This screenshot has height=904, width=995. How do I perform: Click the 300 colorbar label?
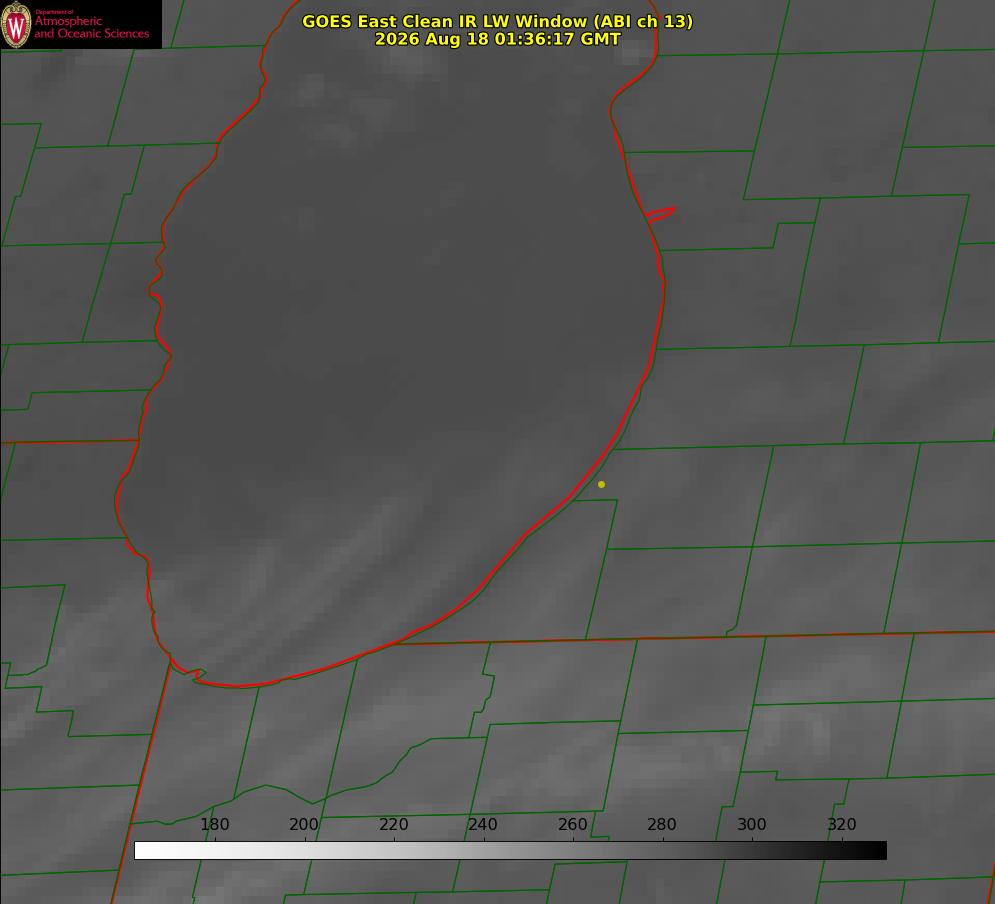coord(752,824)
